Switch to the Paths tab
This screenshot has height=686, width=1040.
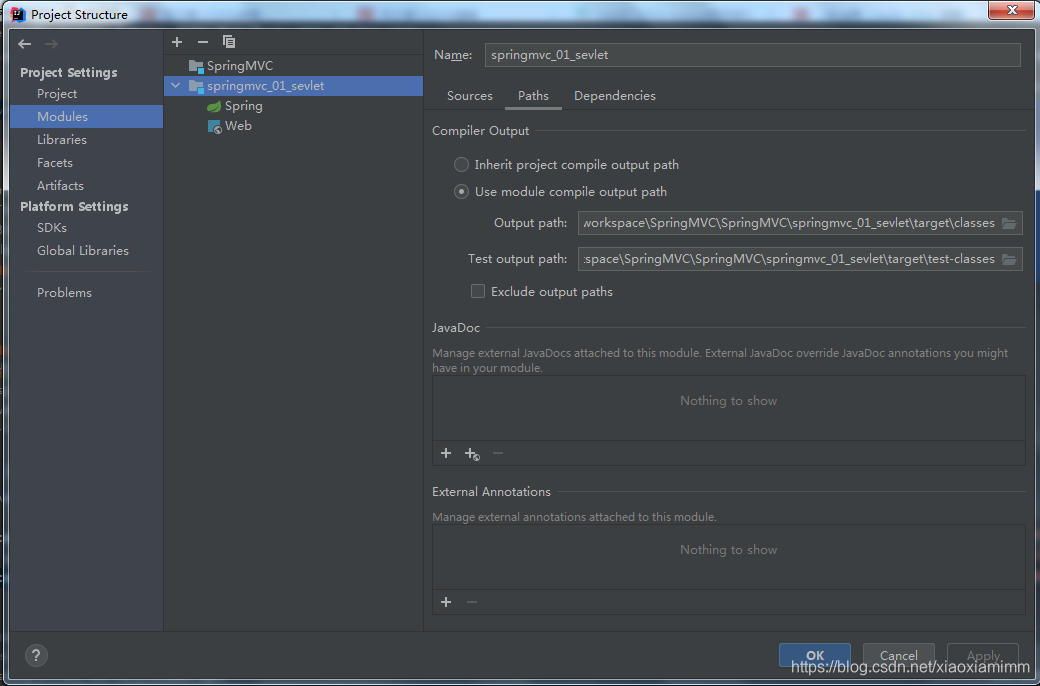pos(533,96)
